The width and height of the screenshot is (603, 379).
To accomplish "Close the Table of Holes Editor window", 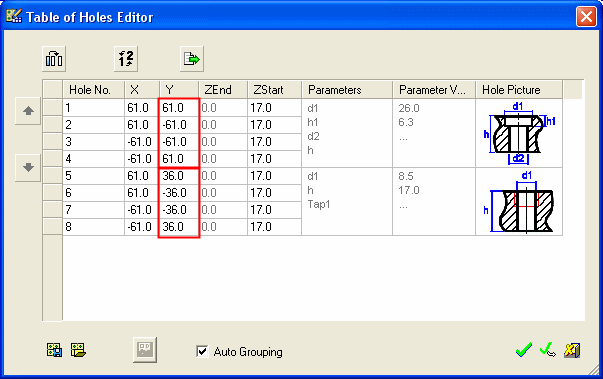I will 586,17.
